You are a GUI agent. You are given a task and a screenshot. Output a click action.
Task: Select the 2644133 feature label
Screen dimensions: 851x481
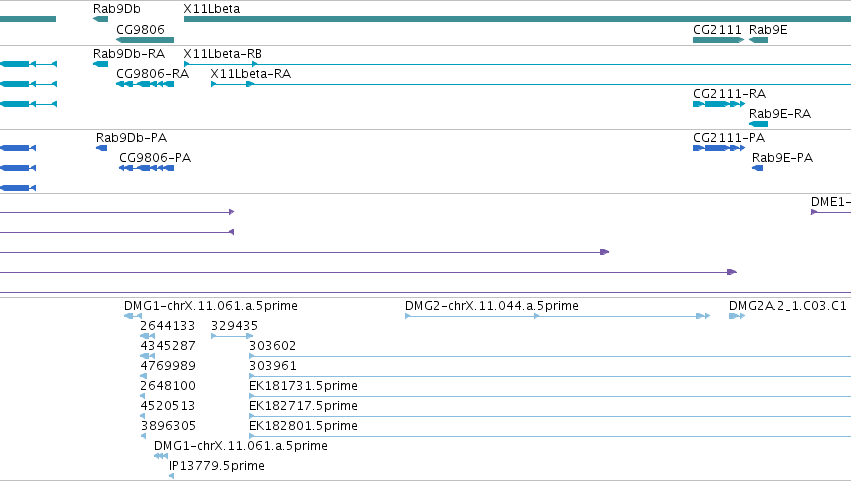point(168,326)
